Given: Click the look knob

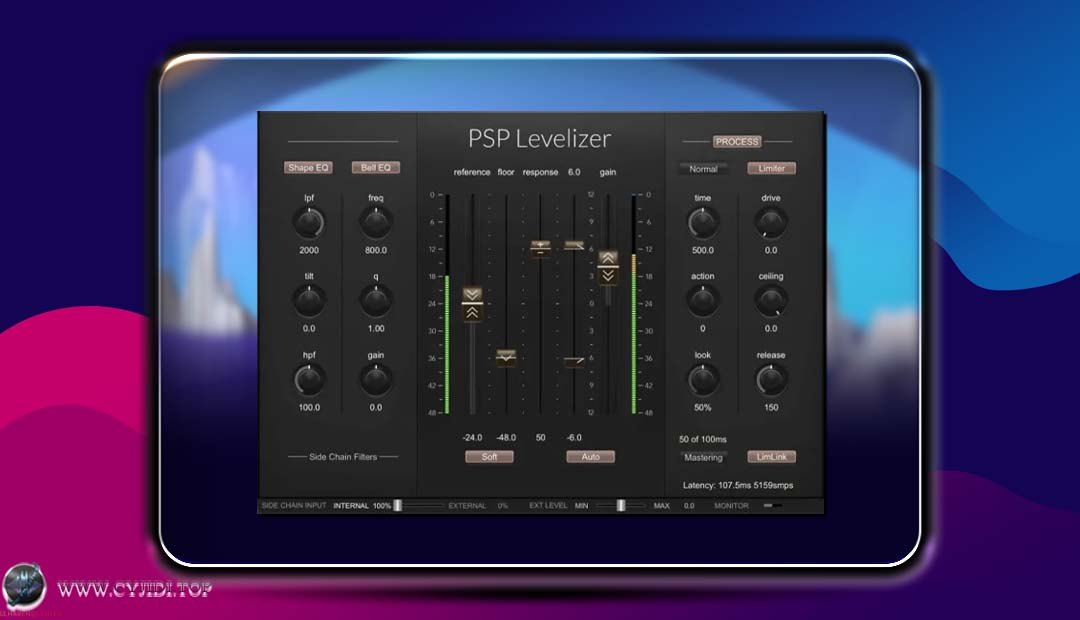Looking at the screenshot, I should tap(703, 380).
